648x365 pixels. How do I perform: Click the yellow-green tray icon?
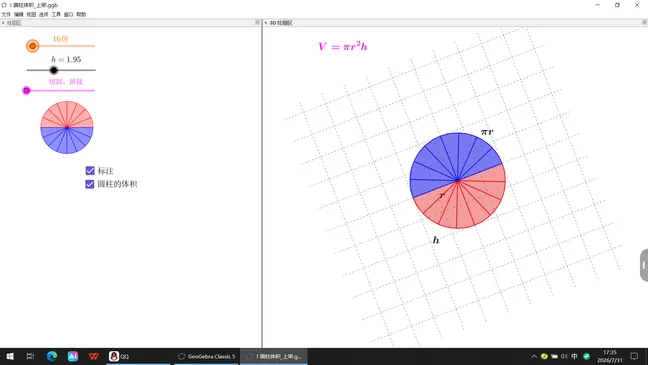544,356
